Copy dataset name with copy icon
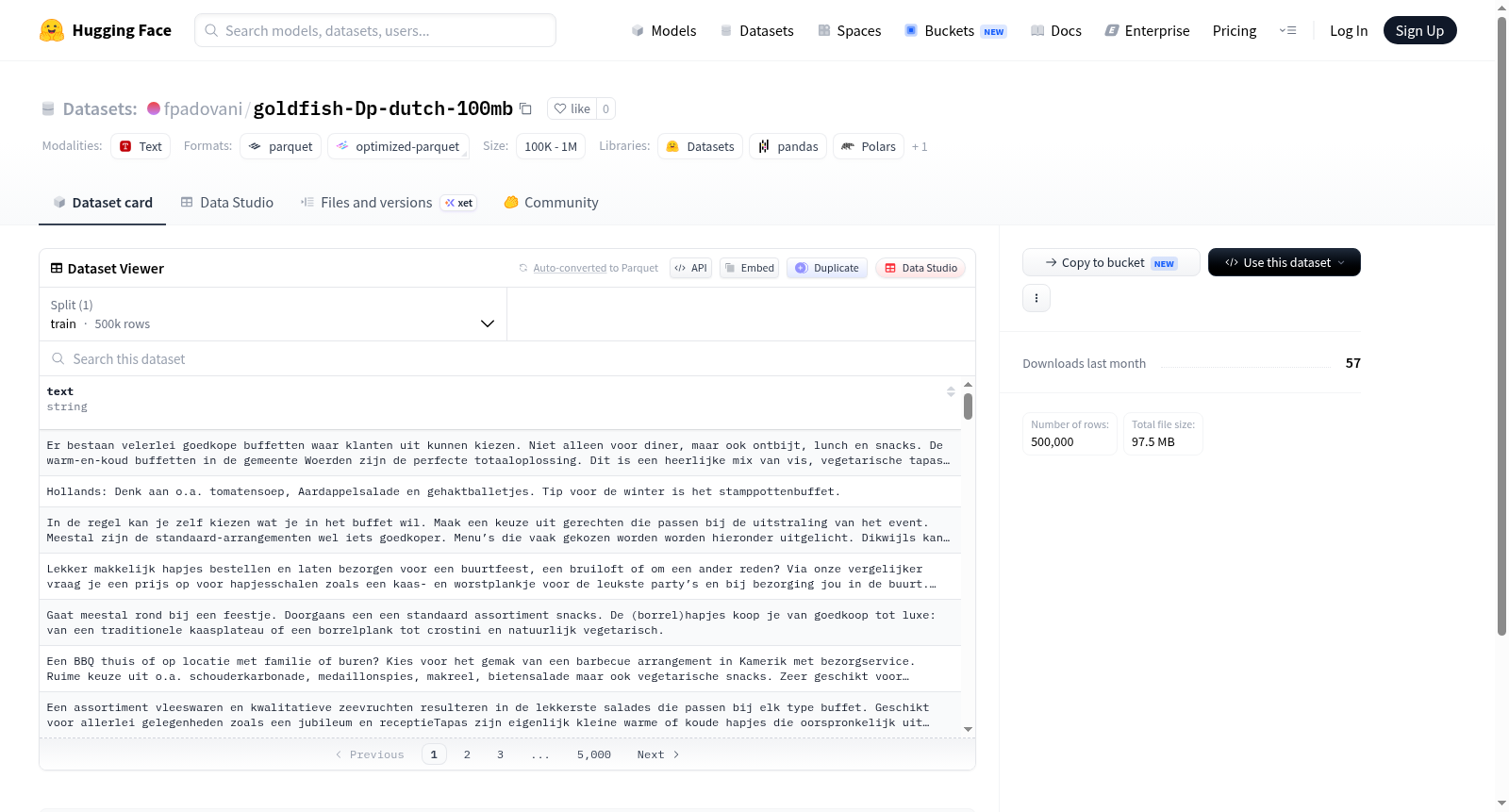1509x812 pixels. point(526,108)
